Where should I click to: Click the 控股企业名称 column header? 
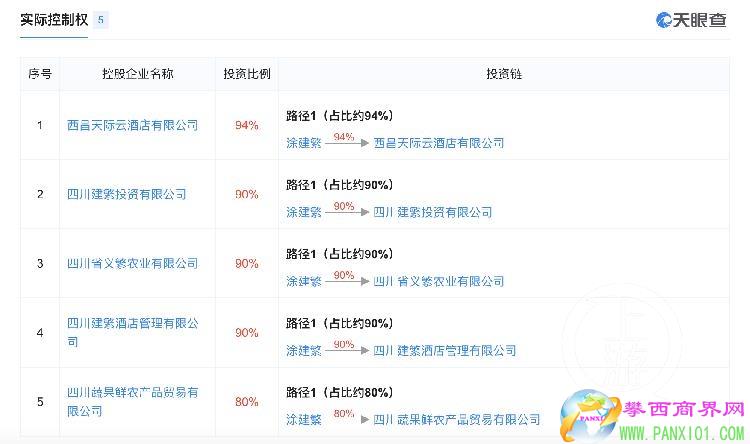click(137, 74)
